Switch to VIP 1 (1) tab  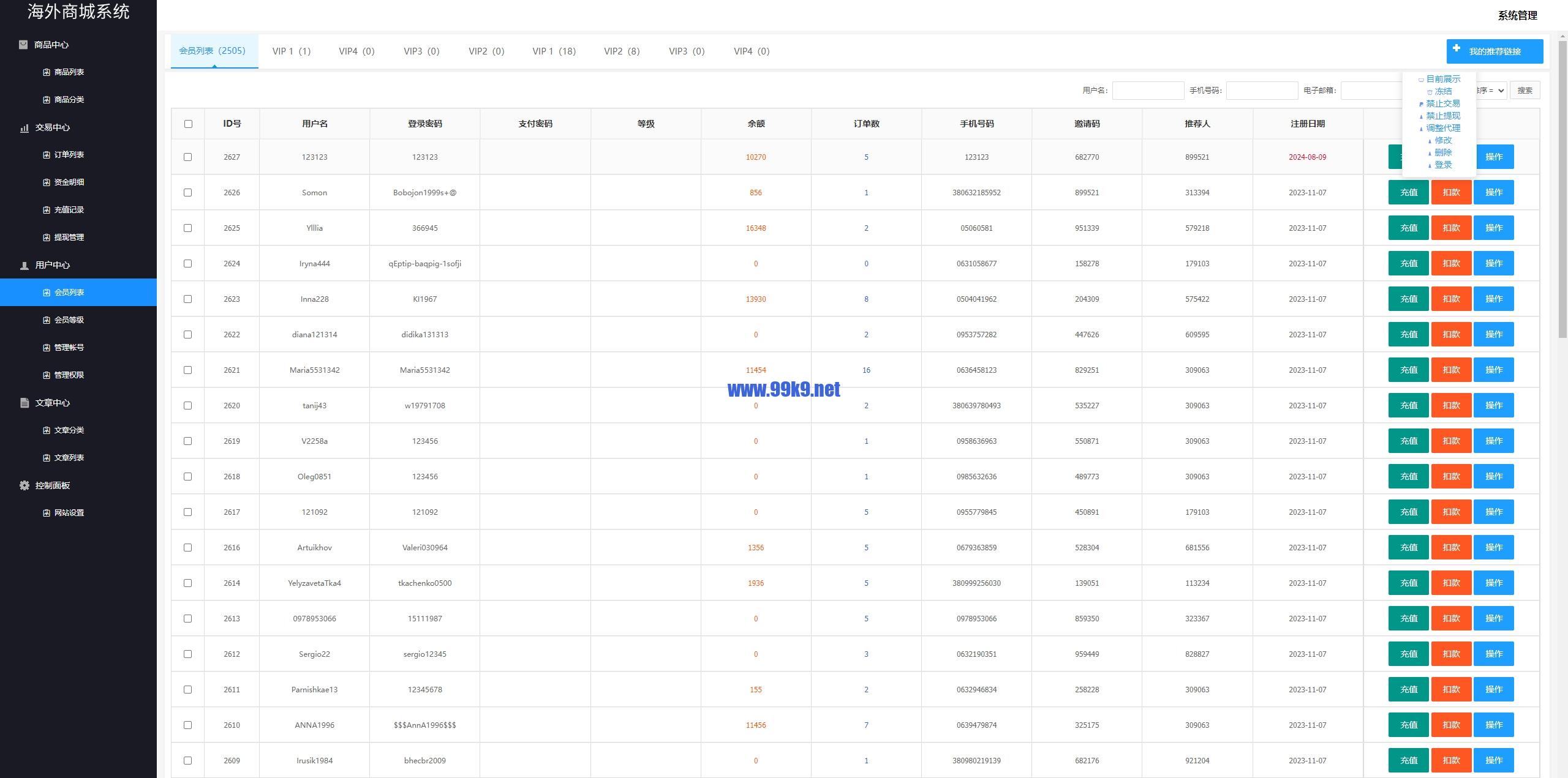click(292, 51)
